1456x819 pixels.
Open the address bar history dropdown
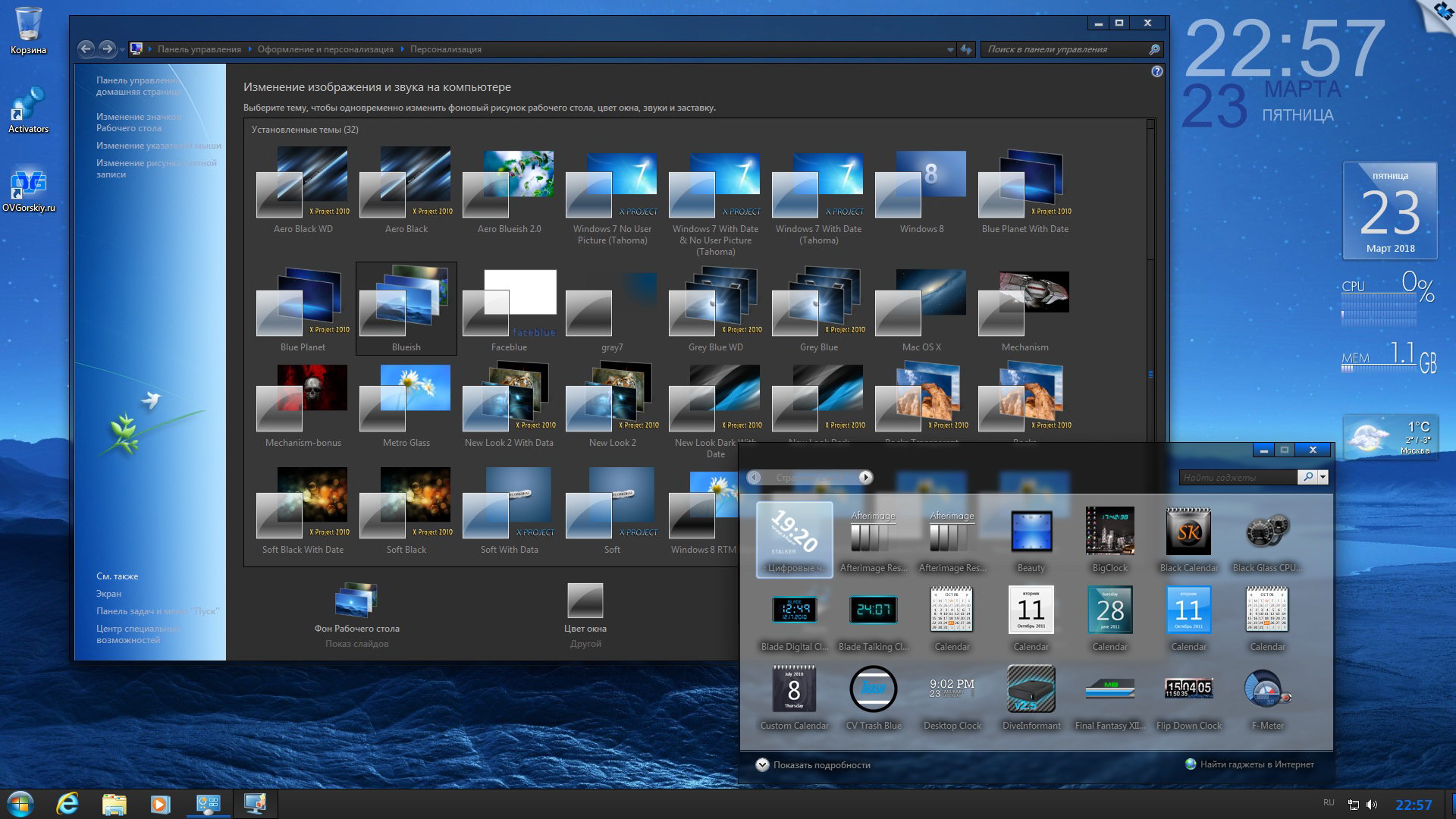(x=950, y=49)
